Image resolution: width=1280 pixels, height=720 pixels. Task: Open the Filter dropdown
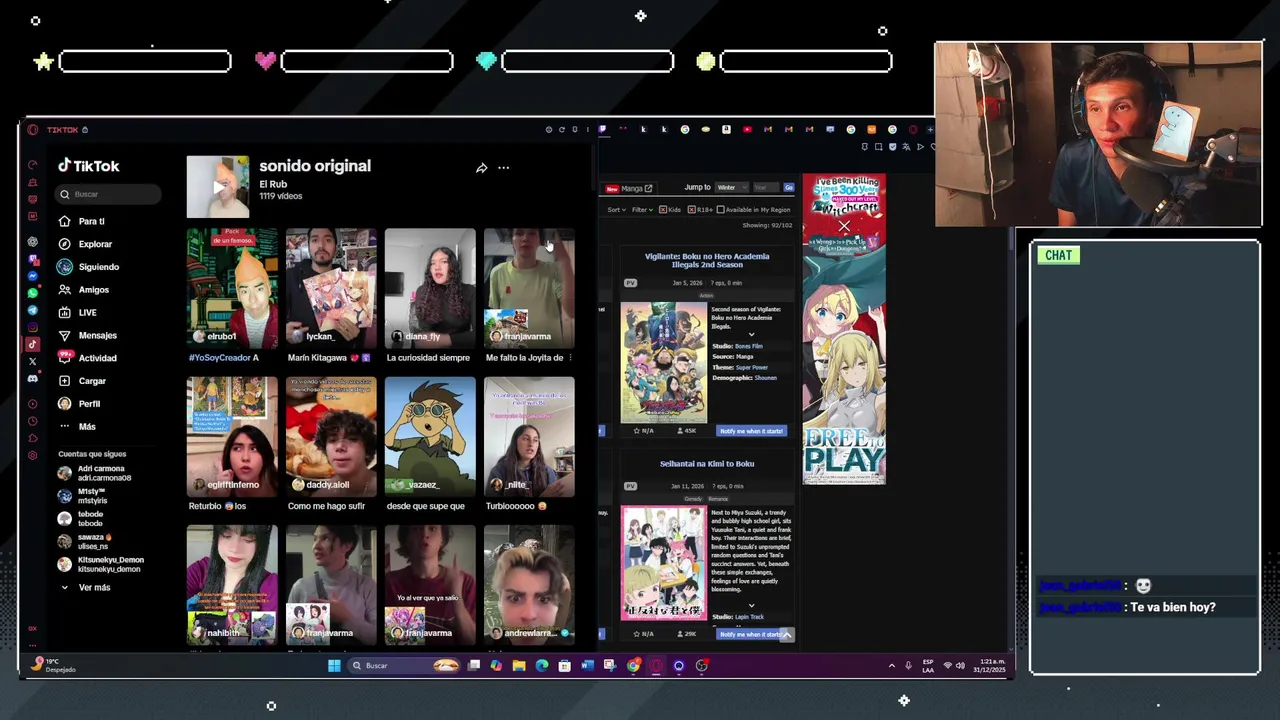pos(642,210)
